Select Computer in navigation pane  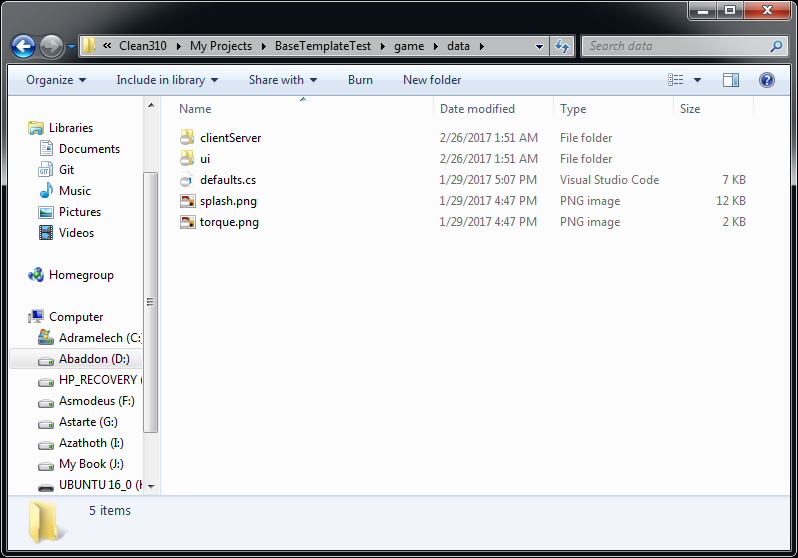point(76,317)
